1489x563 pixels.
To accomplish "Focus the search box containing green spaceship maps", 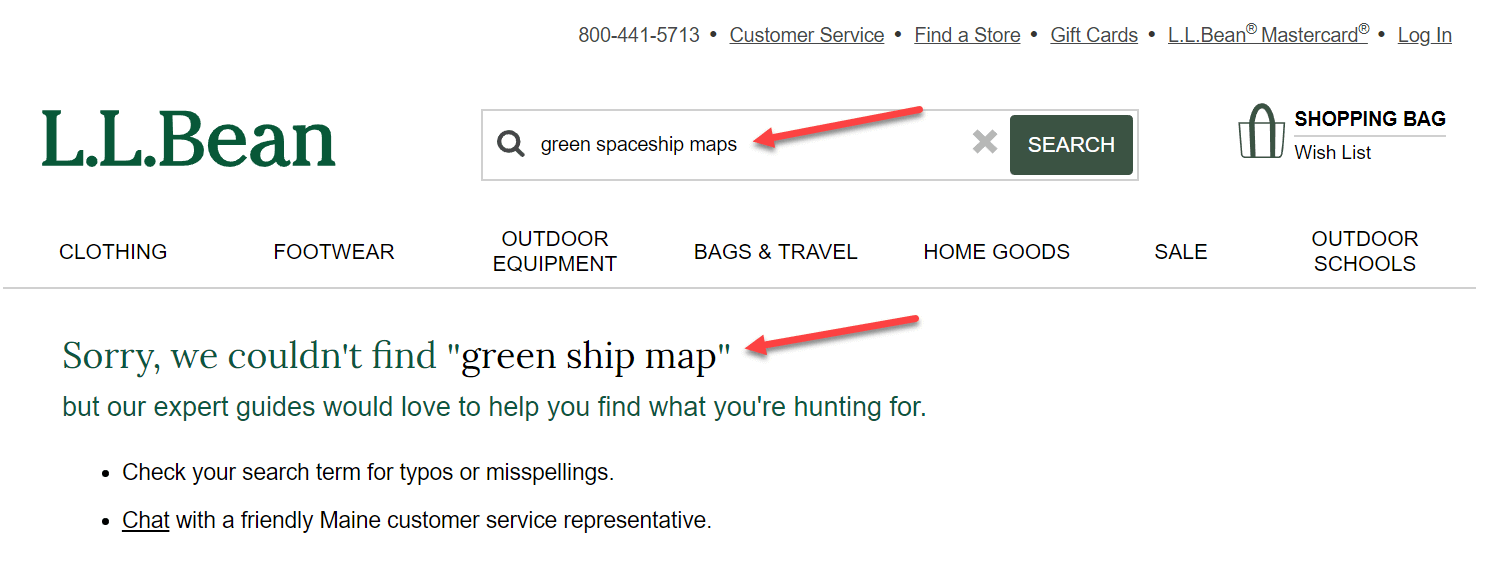I will (x=745, y=145).
